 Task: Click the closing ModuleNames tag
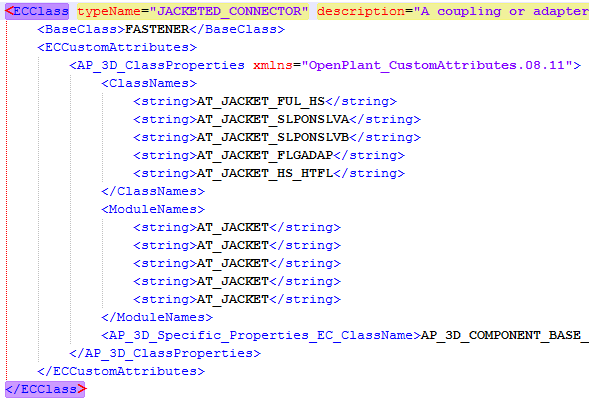coord(157,317)
